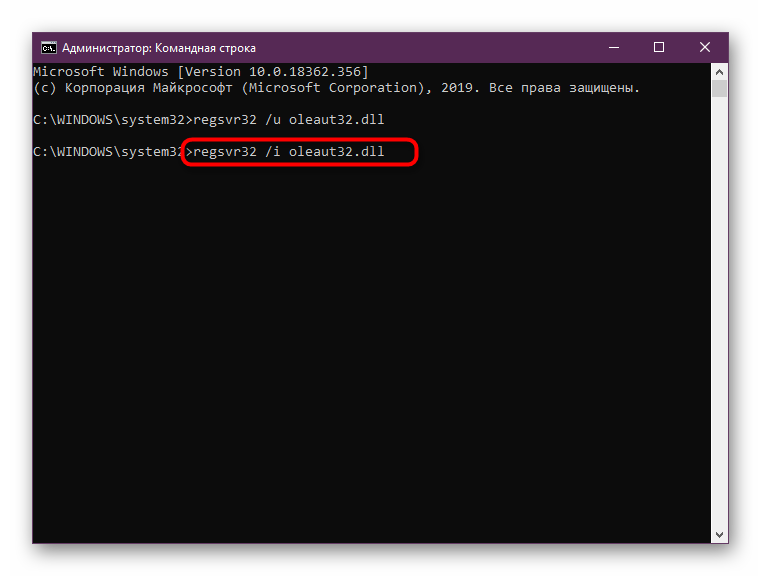
Task: Click the "Все права защищены" text
Action: (x=564, y=88)
